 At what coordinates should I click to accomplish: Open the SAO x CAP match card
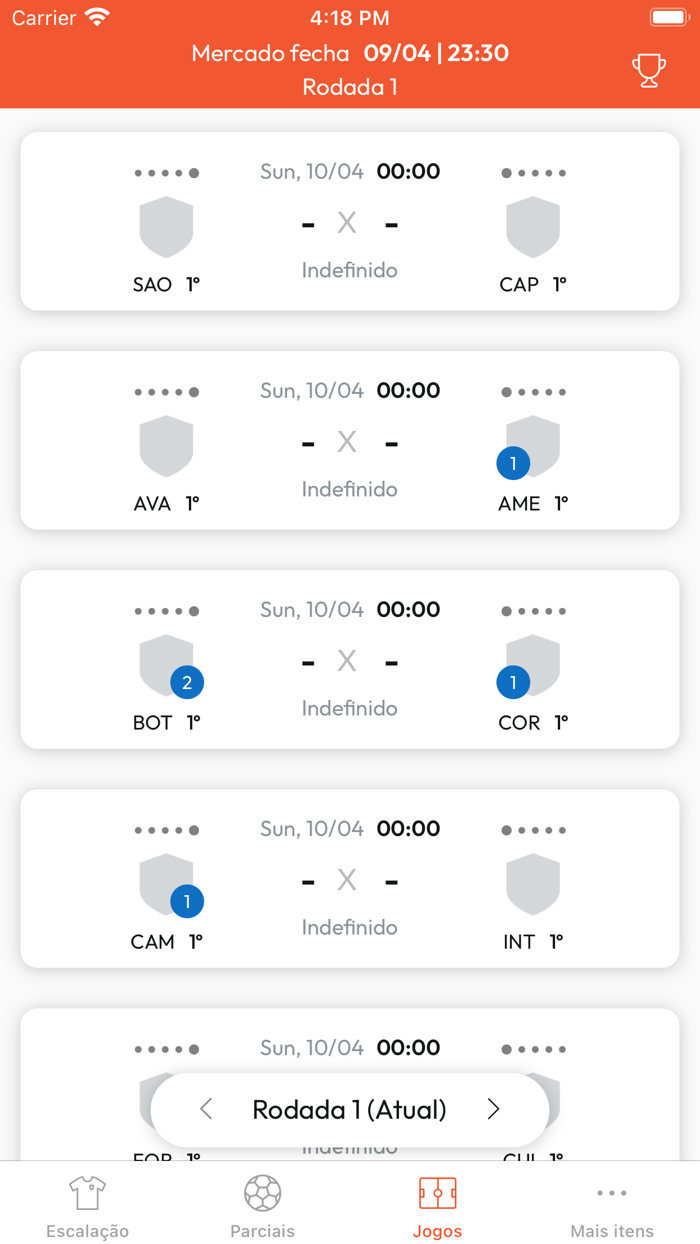(x=350, y=221)
